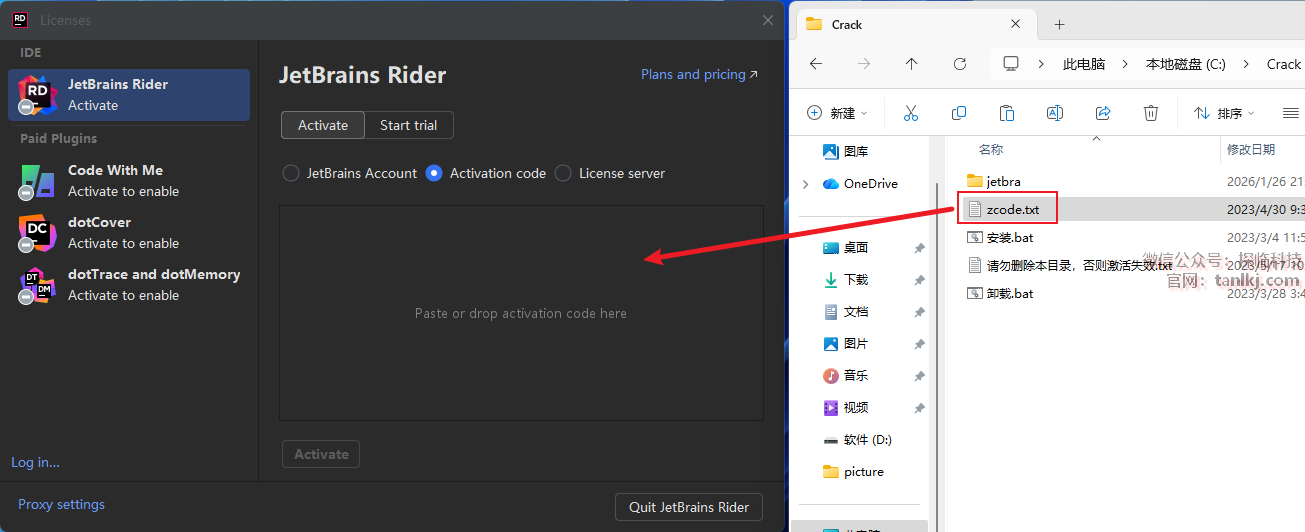Open the 新建 (New) dropdown
This screenshot has height=532, width=1305.
(838, 113)
